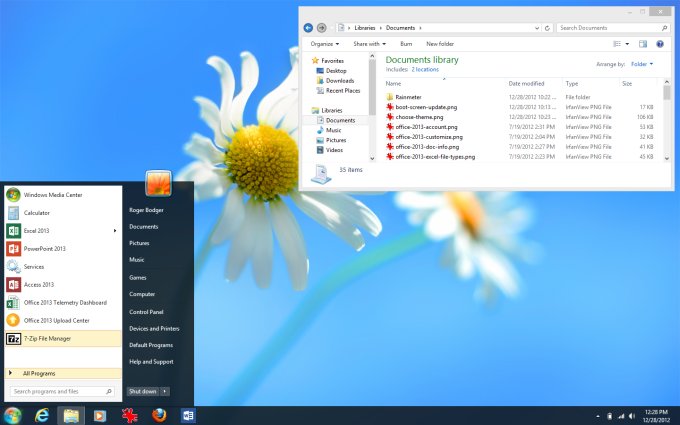Click the Search Documents field
The height and width of the screenshot is (425, 680).
pos(613,28)
